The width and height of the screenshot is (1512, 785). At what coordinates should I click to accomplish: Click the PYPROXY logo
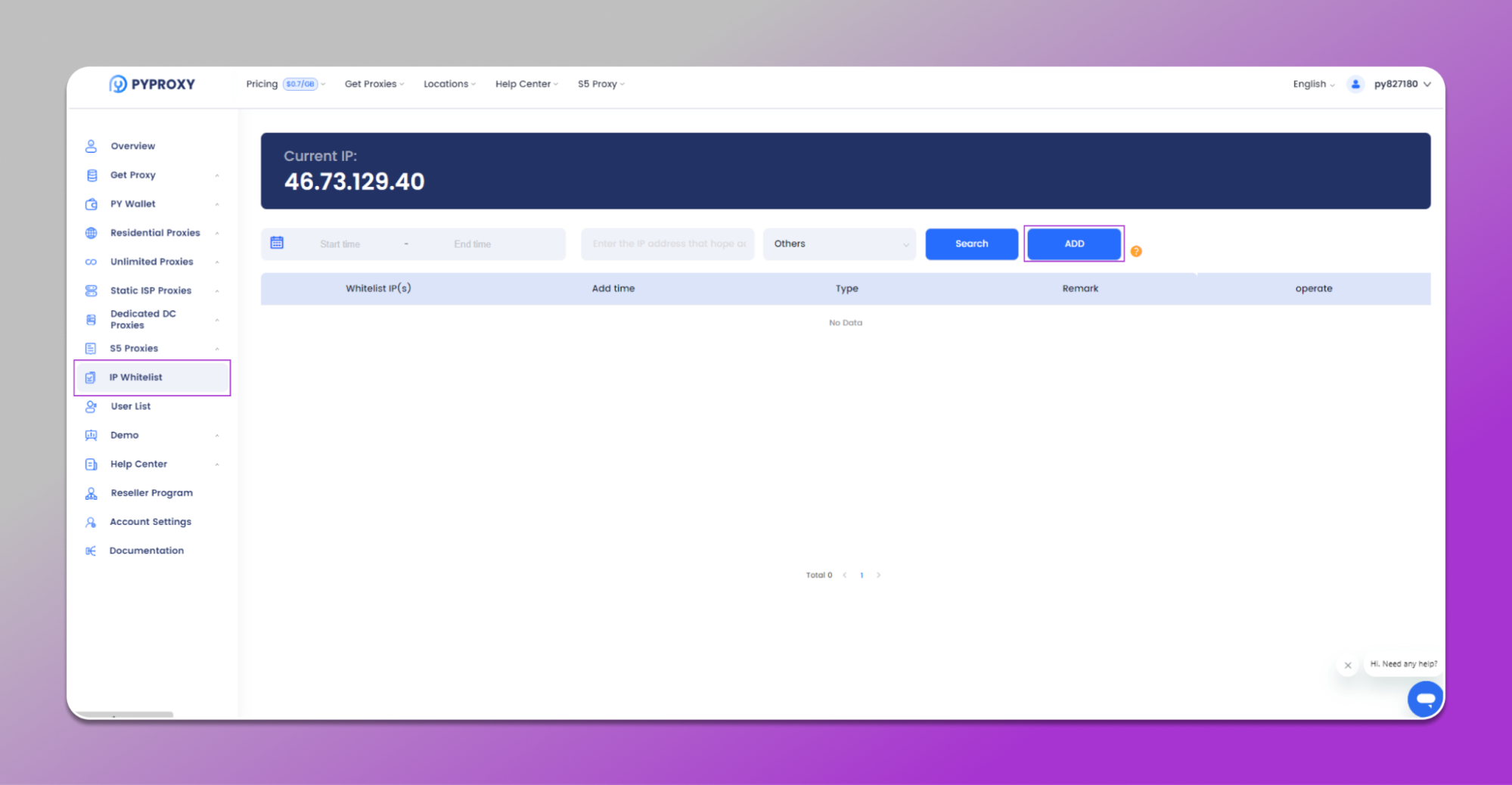coord(152,84)
